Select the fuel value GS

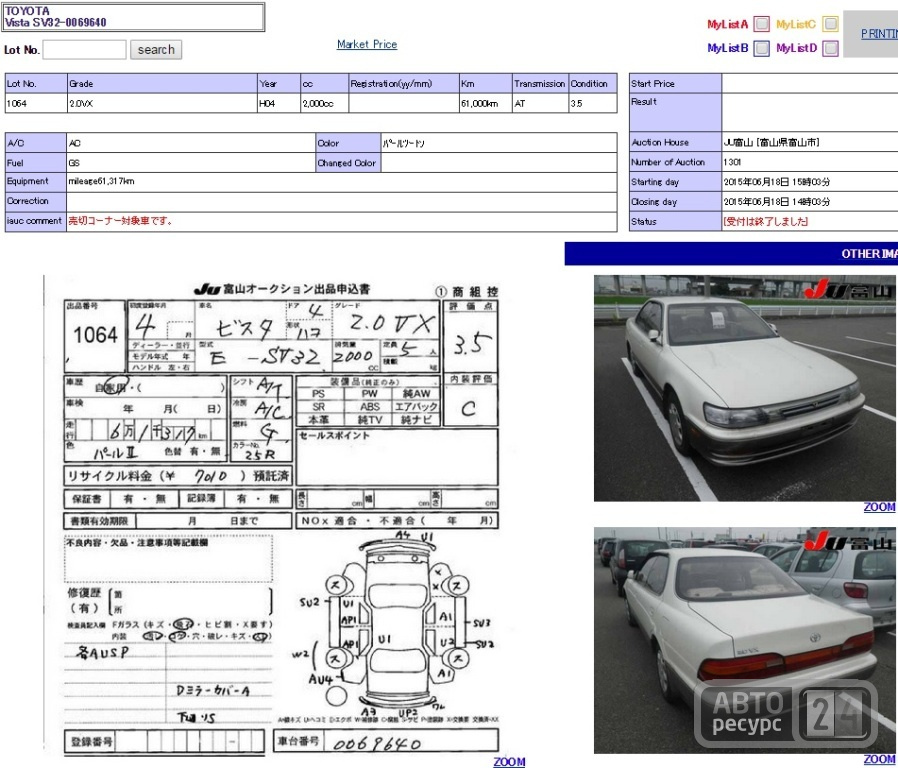[74, 163]
